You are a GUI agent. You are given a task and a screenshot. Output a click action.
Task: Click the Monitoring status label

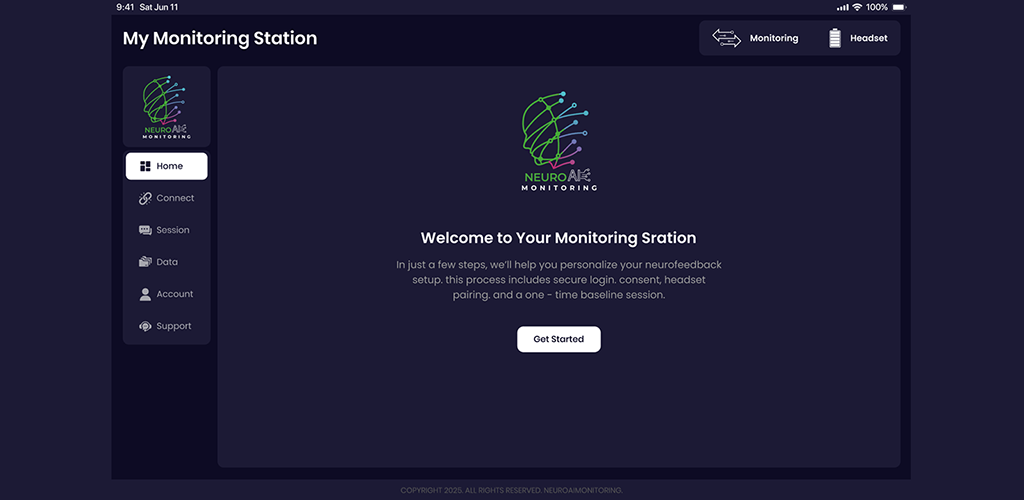[x=774, y=38]
